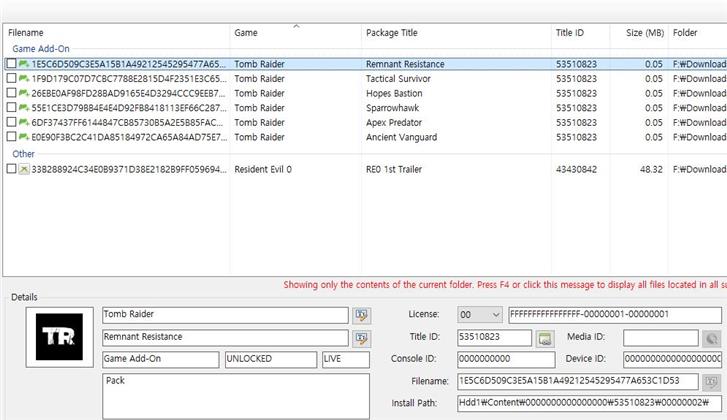Viewport: 727px width, 420px height.
Task: Click Apex Predator package title cell
Action: click(x=394, y=123)
